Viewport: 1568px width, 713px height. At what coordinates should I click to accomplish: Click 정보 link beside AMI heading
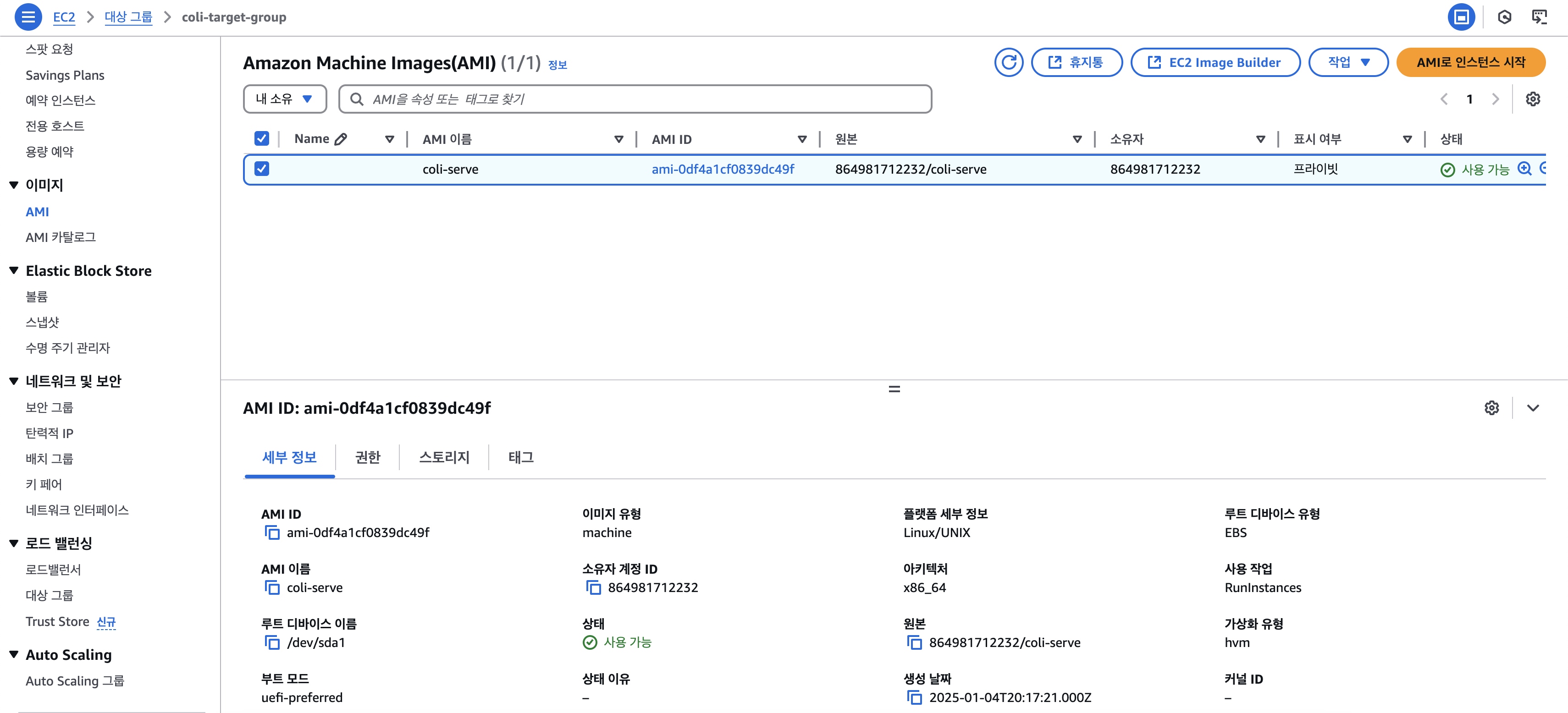(557, 65)
